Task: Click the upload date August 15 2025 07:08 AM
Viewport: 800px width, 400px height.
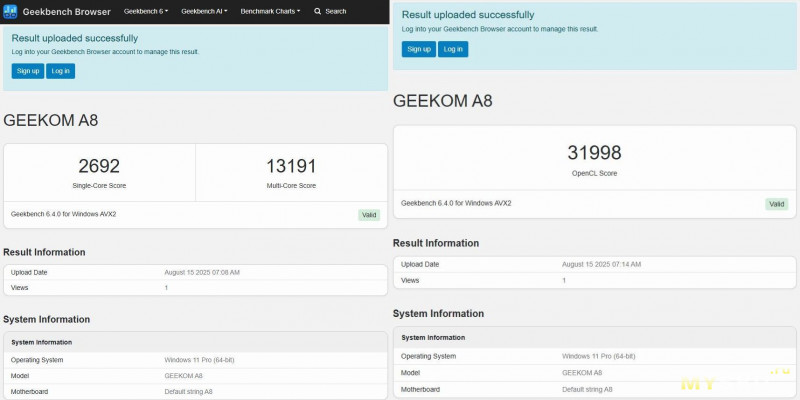Action: [202, 272]
